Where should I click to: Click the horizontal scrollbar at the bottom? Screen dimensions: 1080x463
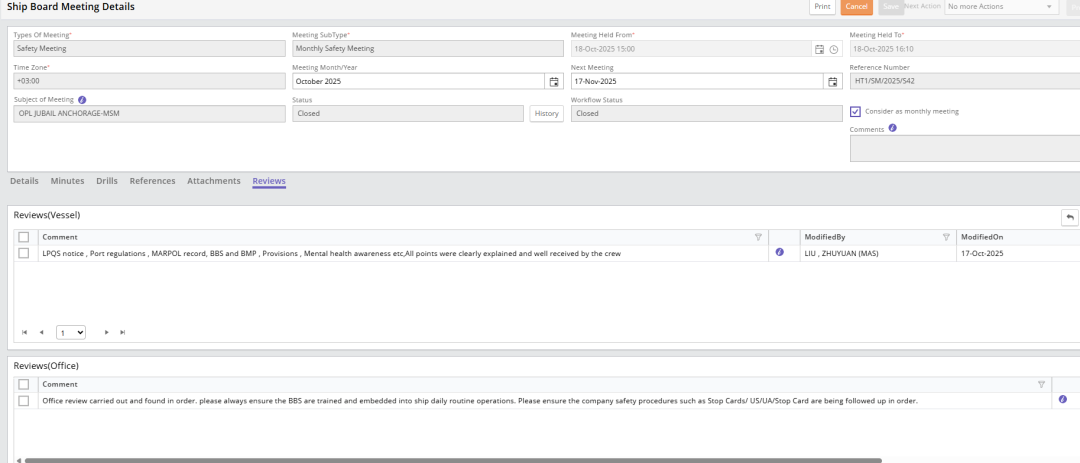click(450, 460)
